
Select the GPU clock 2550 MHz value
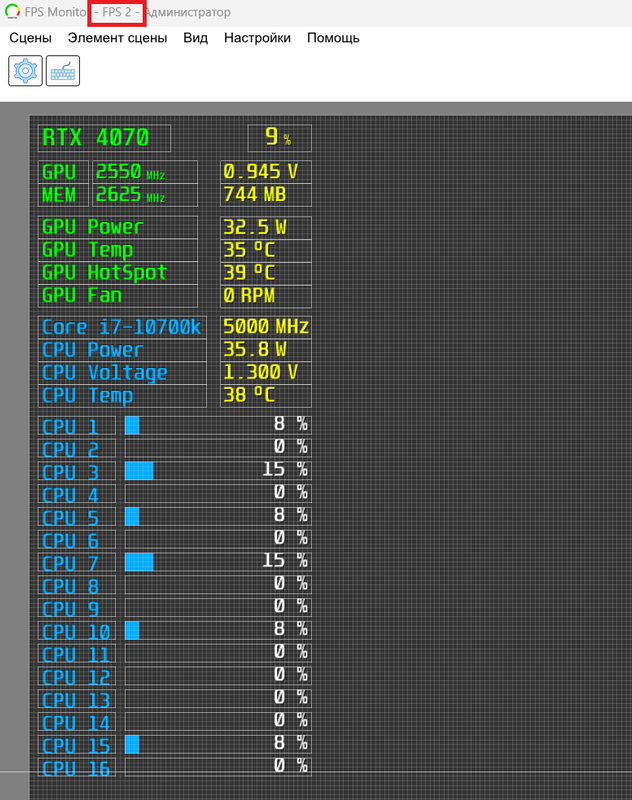click(x=145, y=172)
